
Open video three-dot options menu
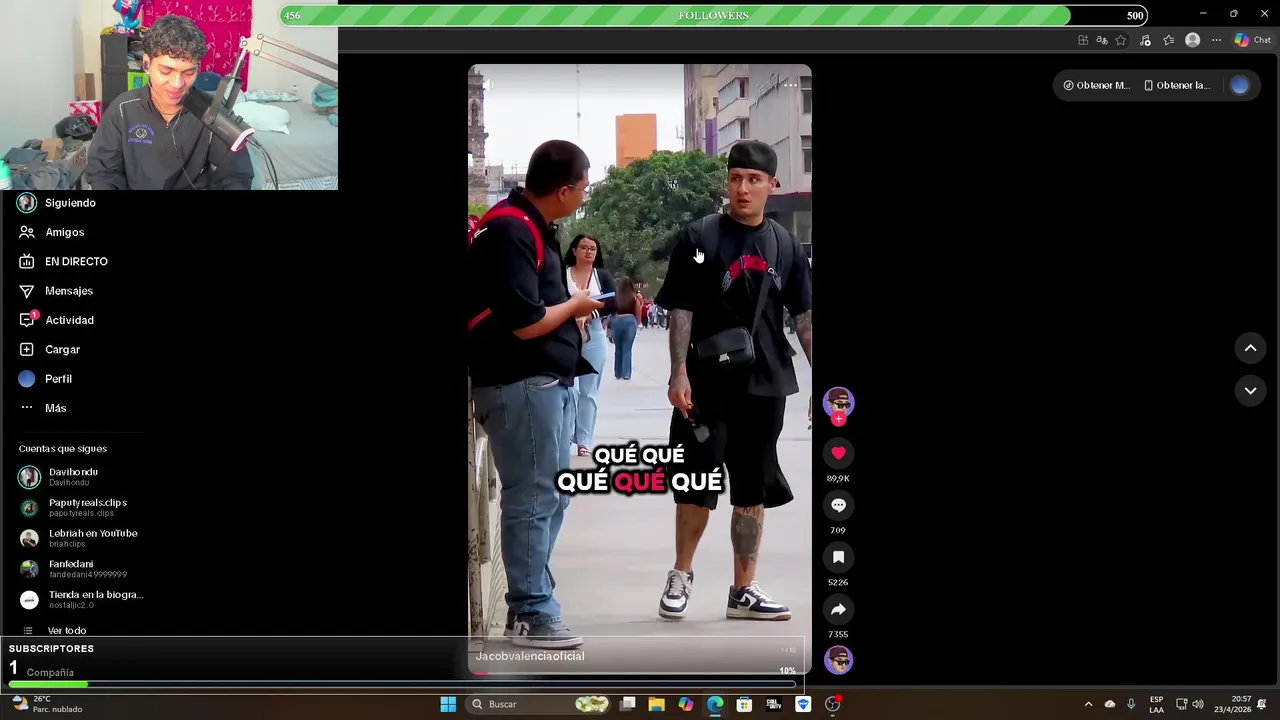(x=790, y=85)
